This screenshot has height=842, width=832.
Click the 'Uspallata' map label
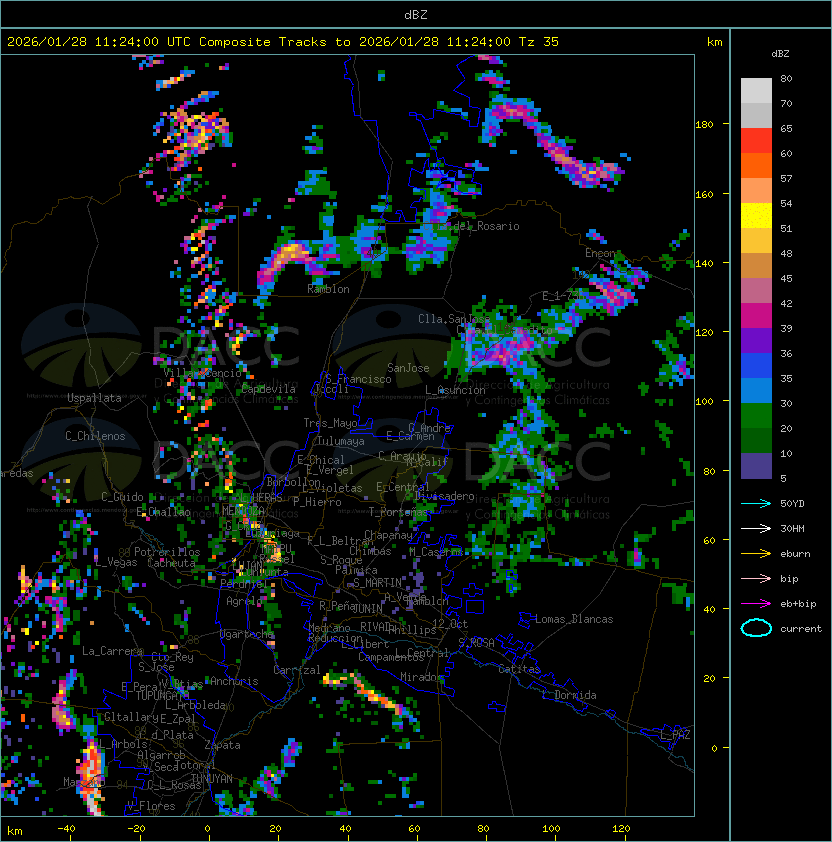94,398
